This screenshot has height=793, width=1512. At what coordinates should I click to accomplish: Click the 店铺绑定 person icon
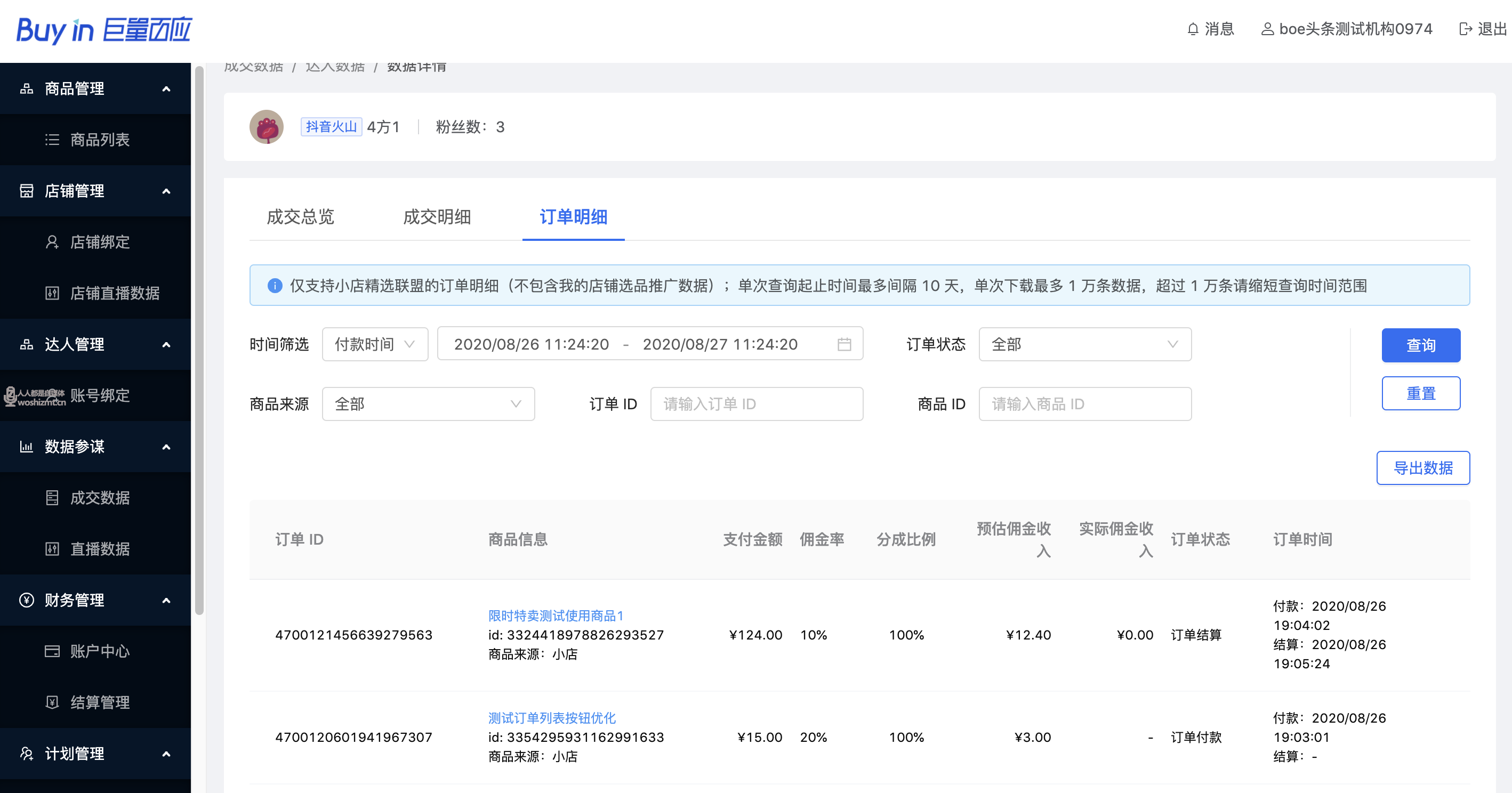(52, 242)
